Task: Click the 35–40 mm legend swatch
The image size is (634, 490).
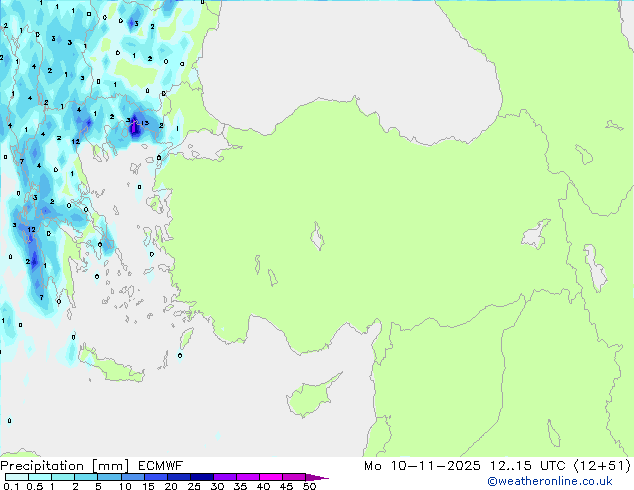Action: pyautogui.click(x=247, y=477)
